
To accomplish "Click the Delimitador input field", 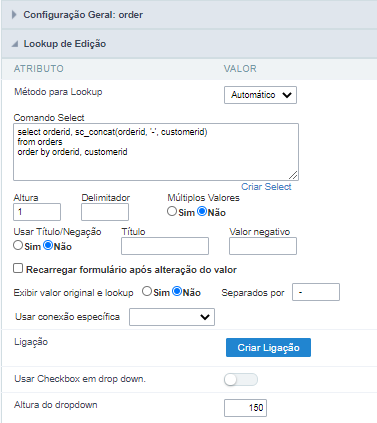I will point(105,212).
